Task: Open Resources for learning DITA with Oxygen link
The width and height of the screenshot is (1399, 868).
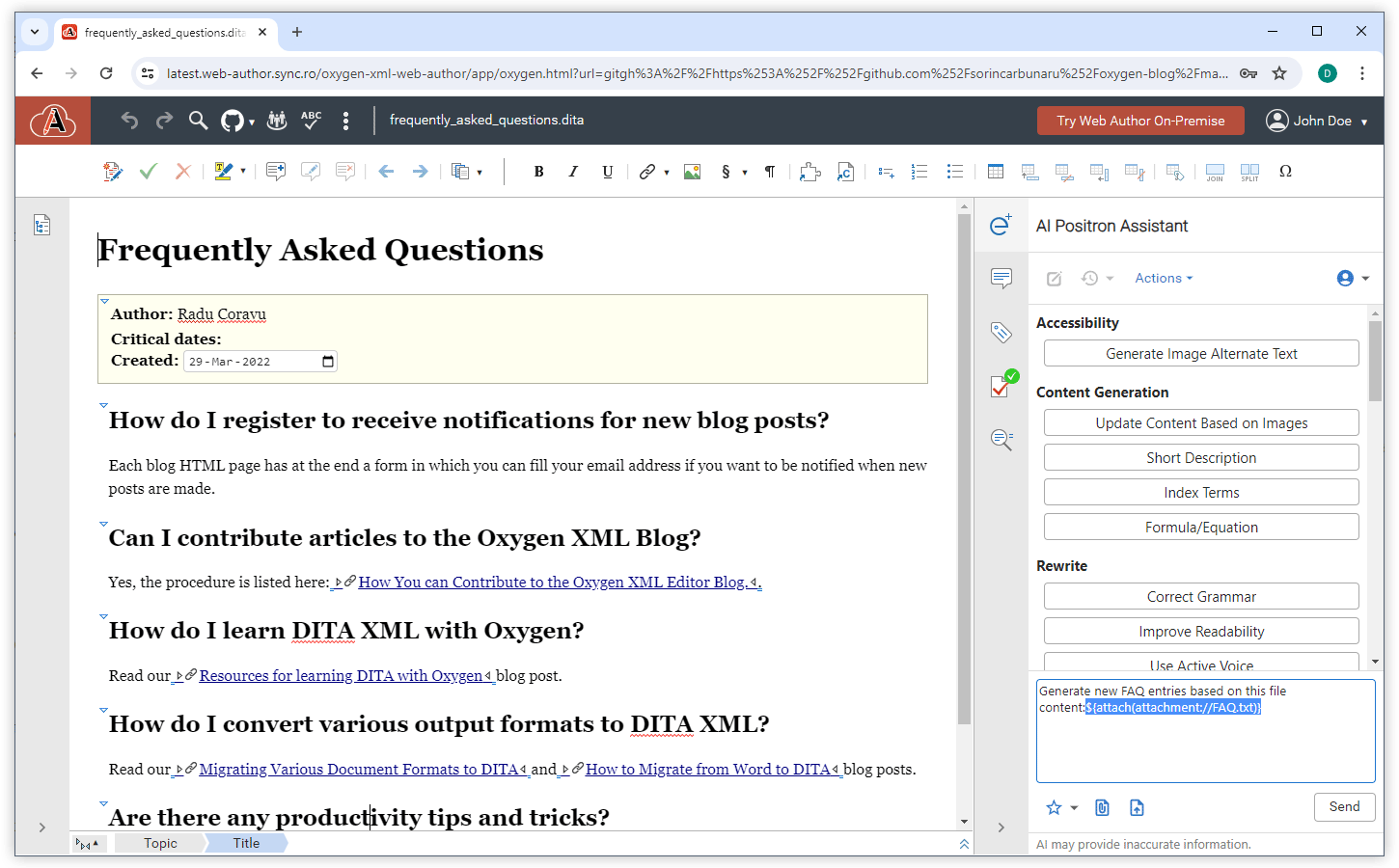Action: tap(341, 676)
